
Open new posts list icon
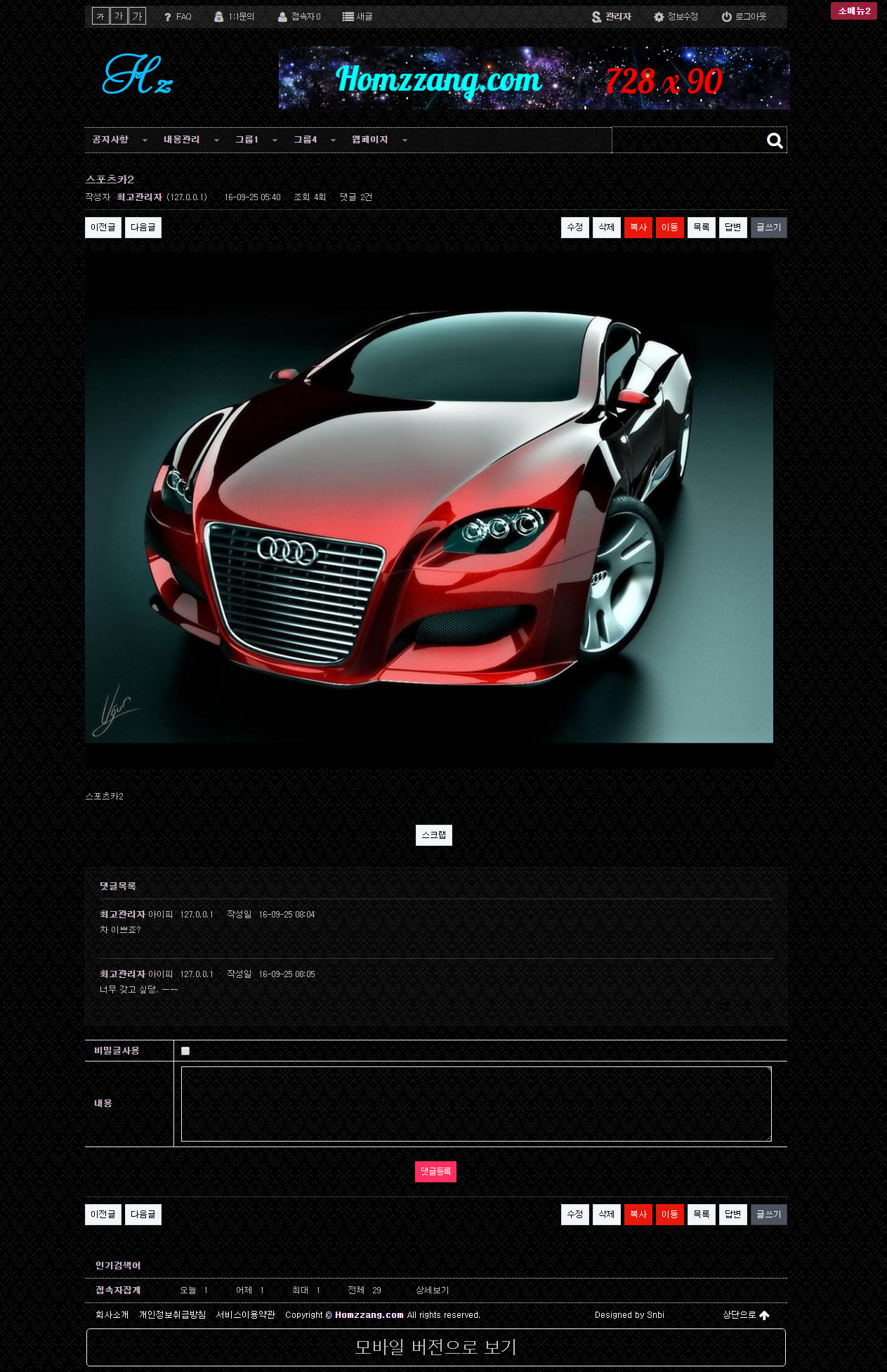point(348,17)
